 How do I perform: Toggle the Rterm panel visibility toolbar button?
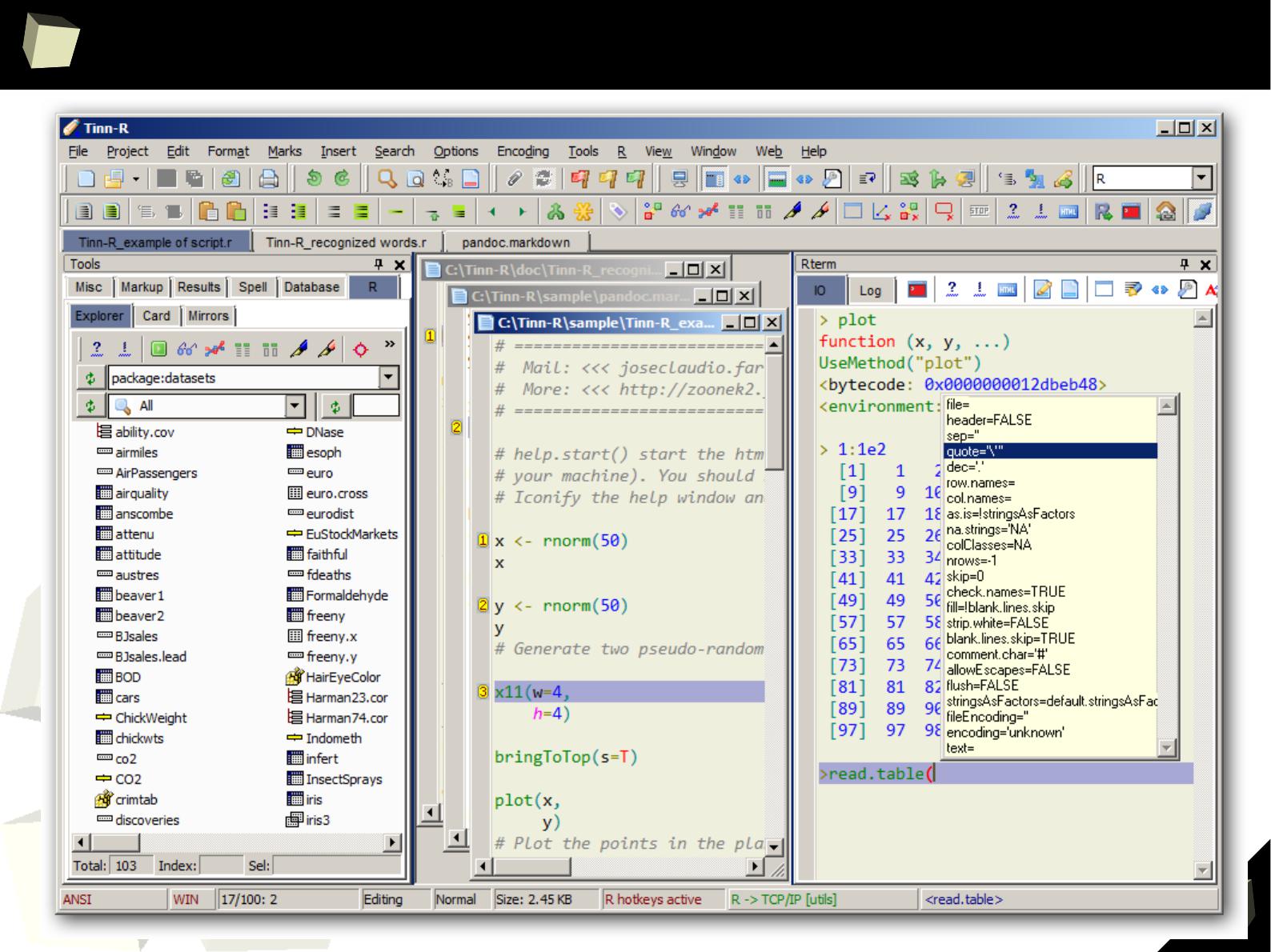(776, 179)
